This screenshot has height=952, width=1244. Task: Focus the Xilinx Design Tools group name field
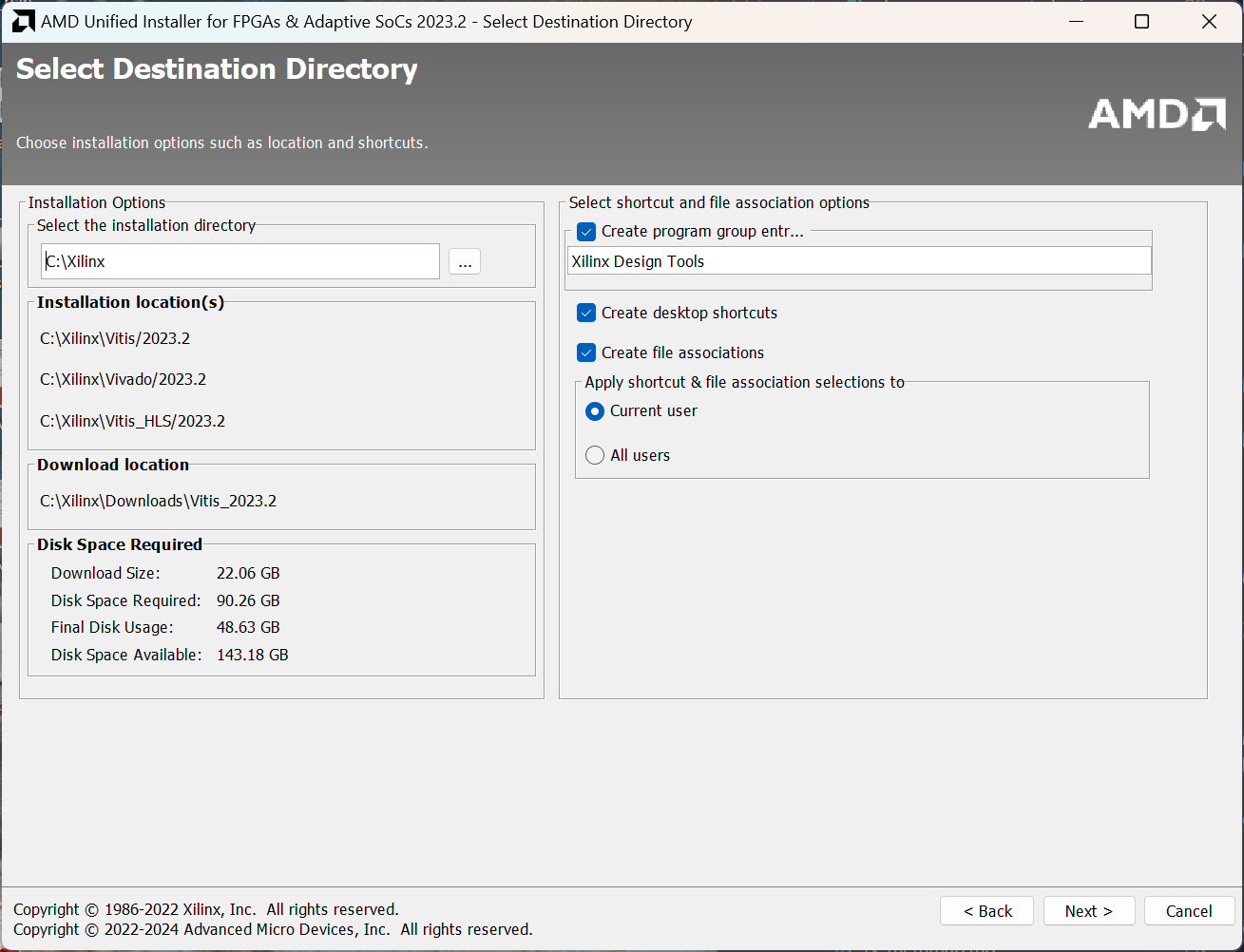(x=858, y=262)
